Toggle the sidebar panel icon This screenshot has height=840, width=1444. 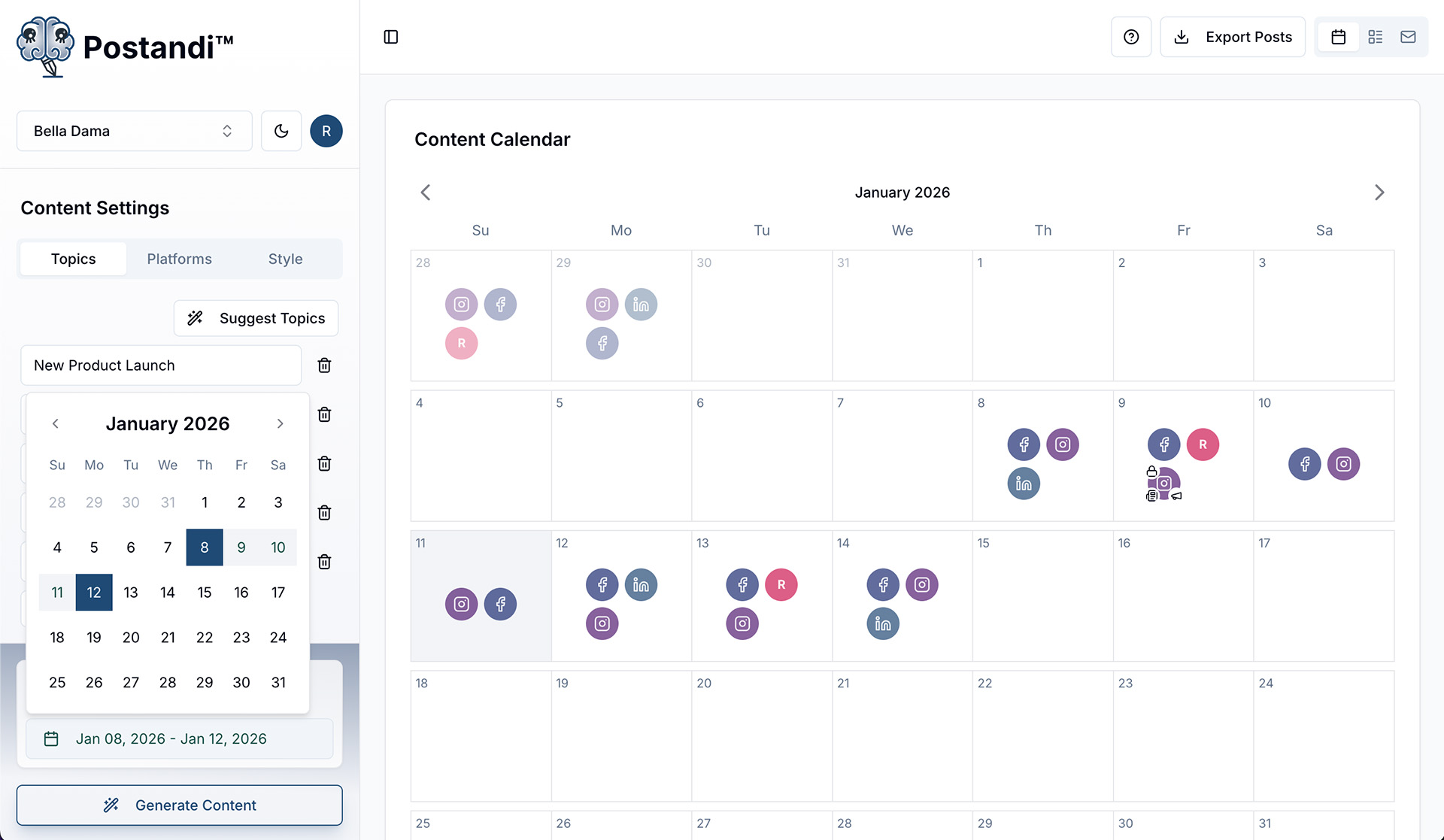click(x=390, y=37)
